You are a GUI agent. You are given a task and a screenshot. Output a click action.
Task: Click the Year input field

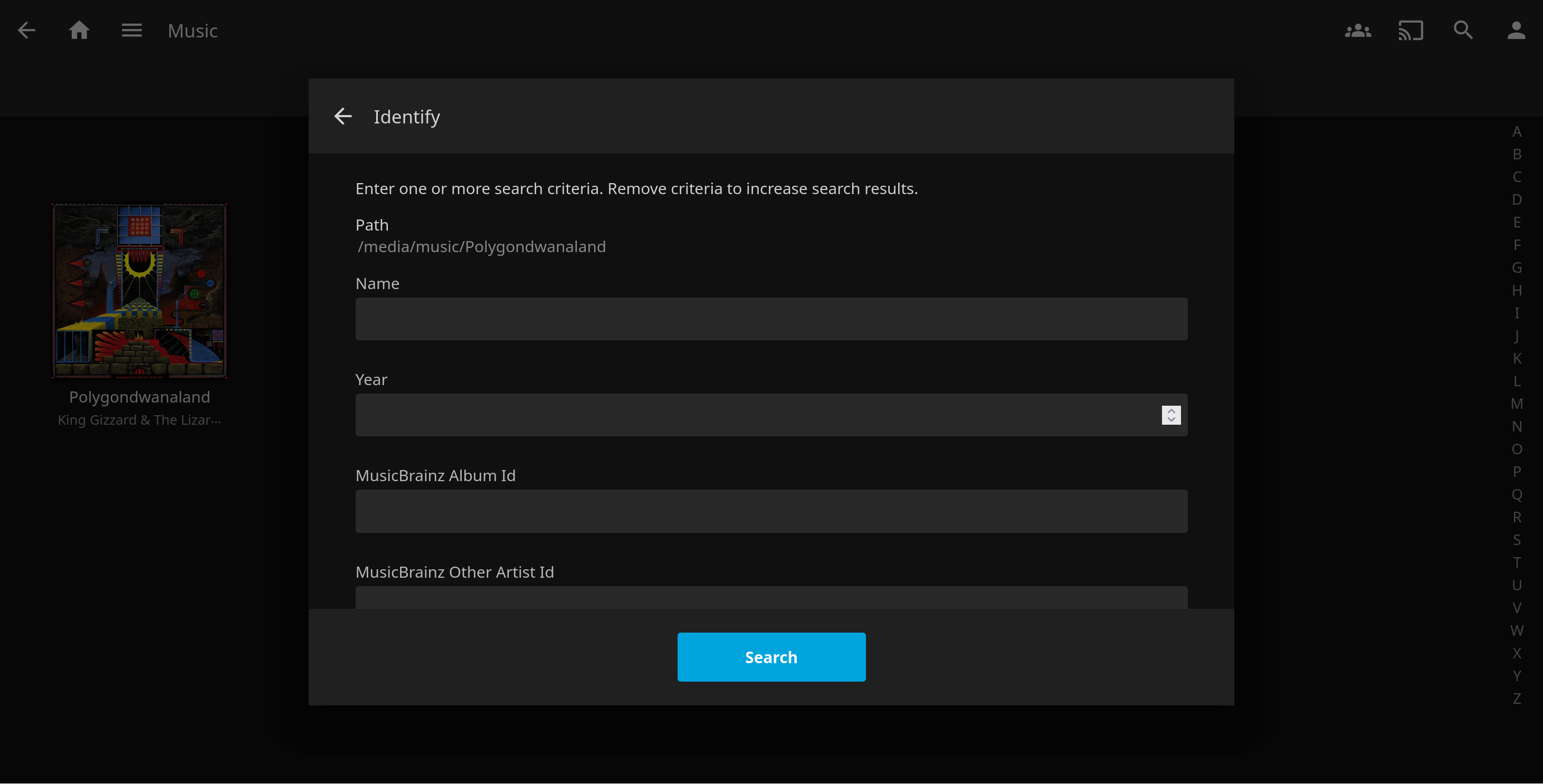[755, 415]
